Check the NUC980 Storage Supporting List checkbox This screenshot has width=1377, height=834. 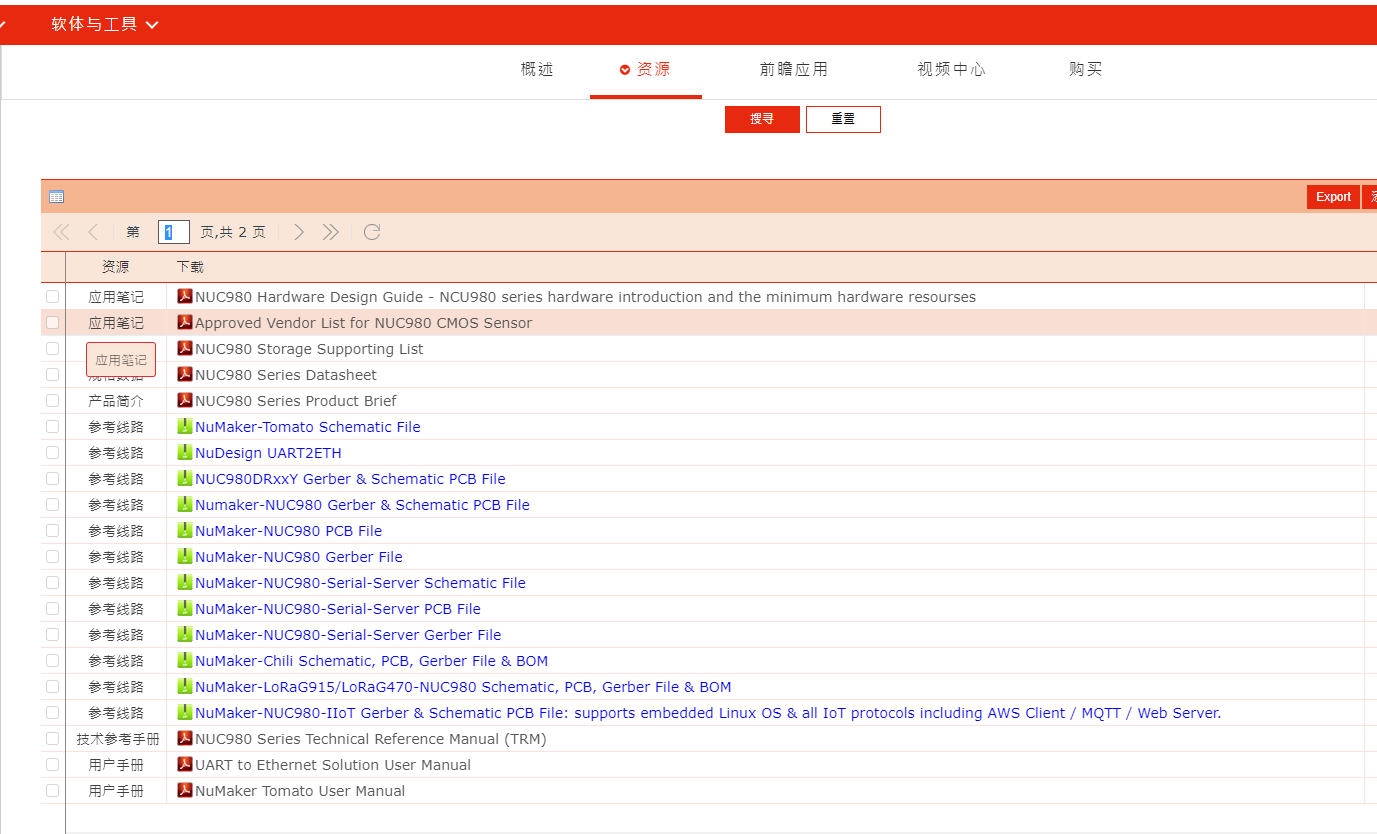[52, 348]
